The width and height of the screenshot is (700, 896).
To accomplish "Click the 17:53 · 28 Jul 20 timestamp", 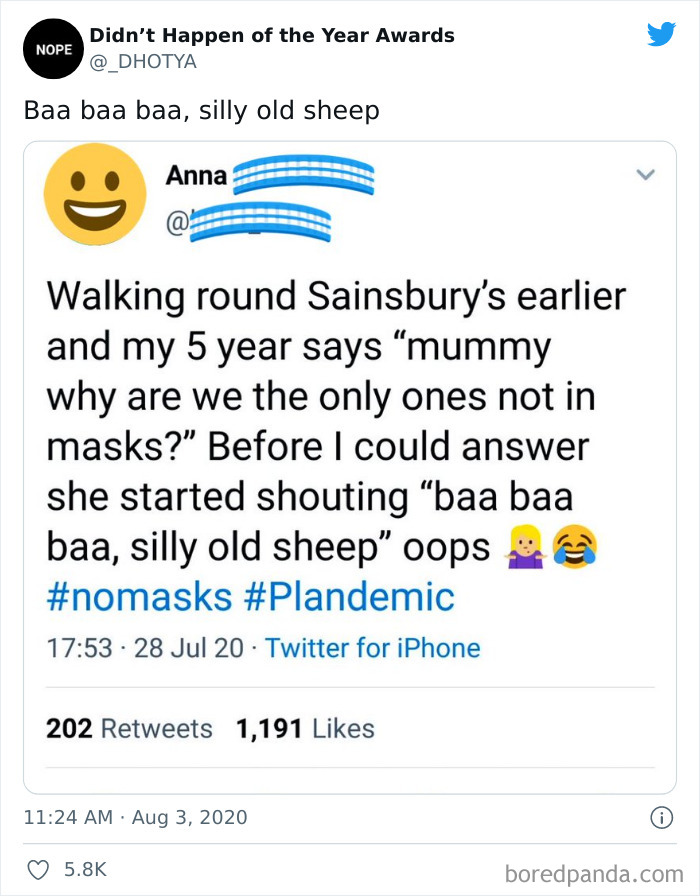I will pos(145,648).
